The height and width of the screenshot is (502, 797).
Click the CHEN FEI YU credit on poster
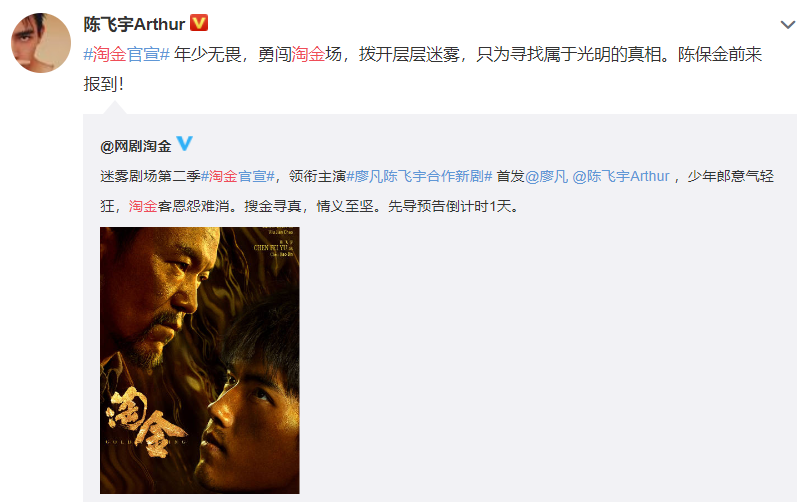click(x=271, y=247)
